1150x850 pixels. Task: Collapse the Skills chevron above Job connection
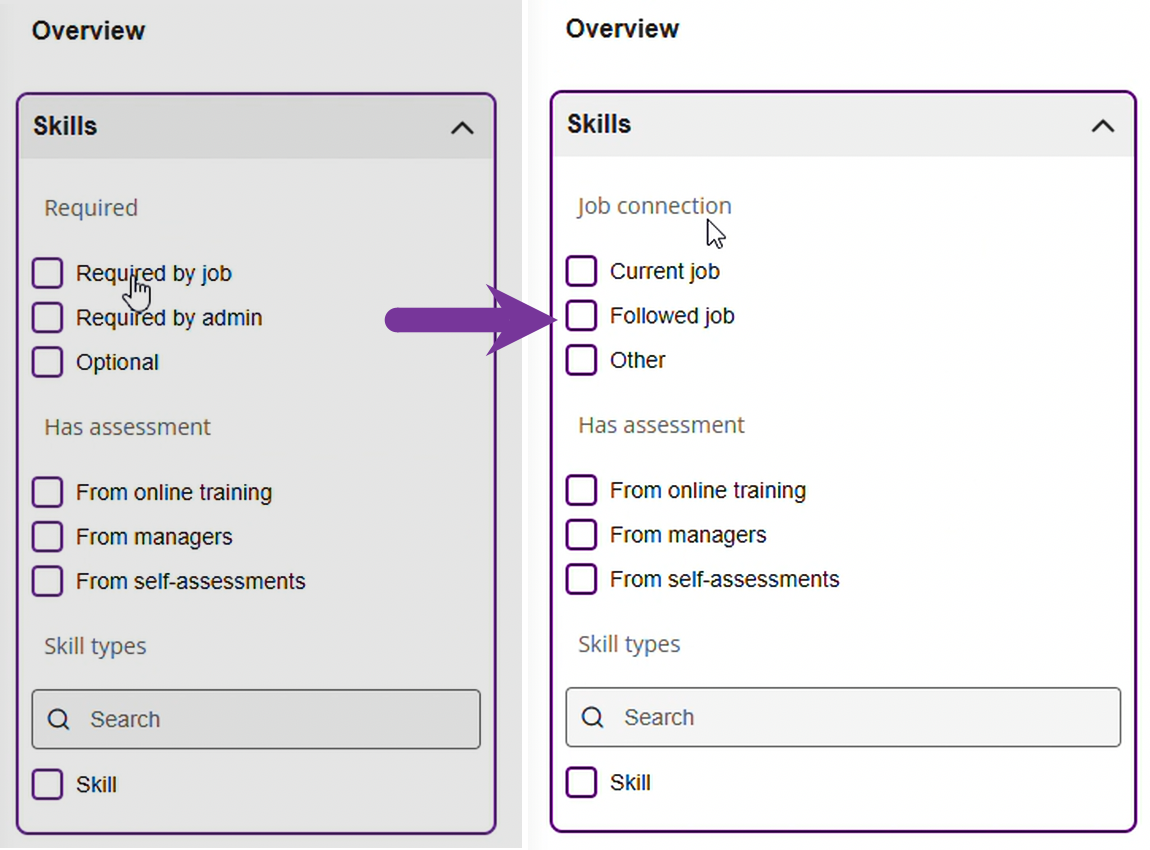pyautogui.click(x=1102, y=126)
